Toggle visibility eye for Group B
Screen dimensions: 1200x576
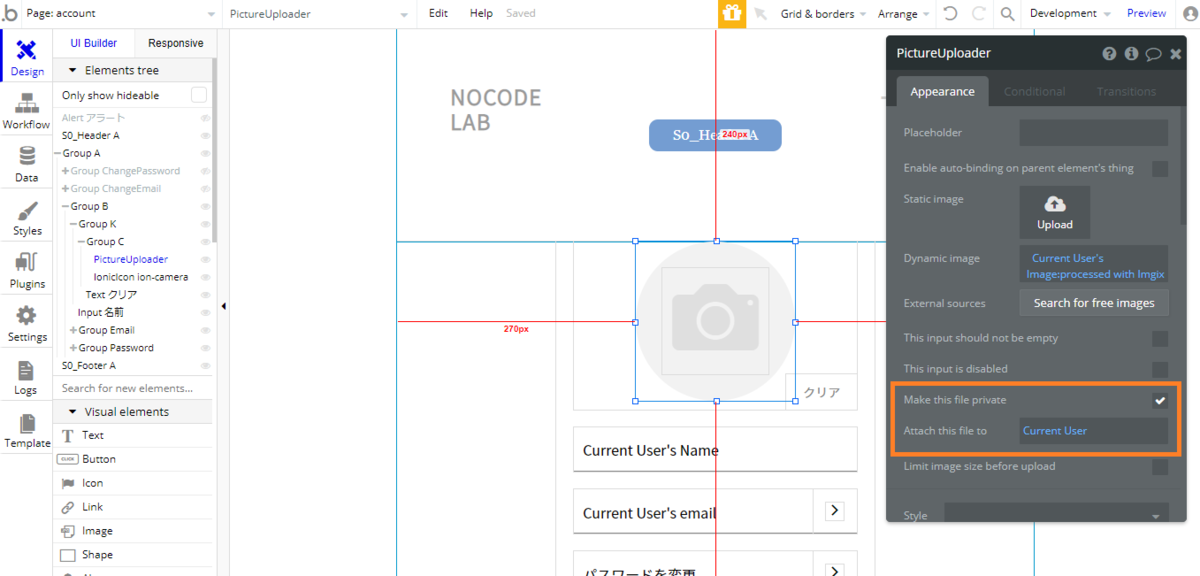[x=205, y=206]
